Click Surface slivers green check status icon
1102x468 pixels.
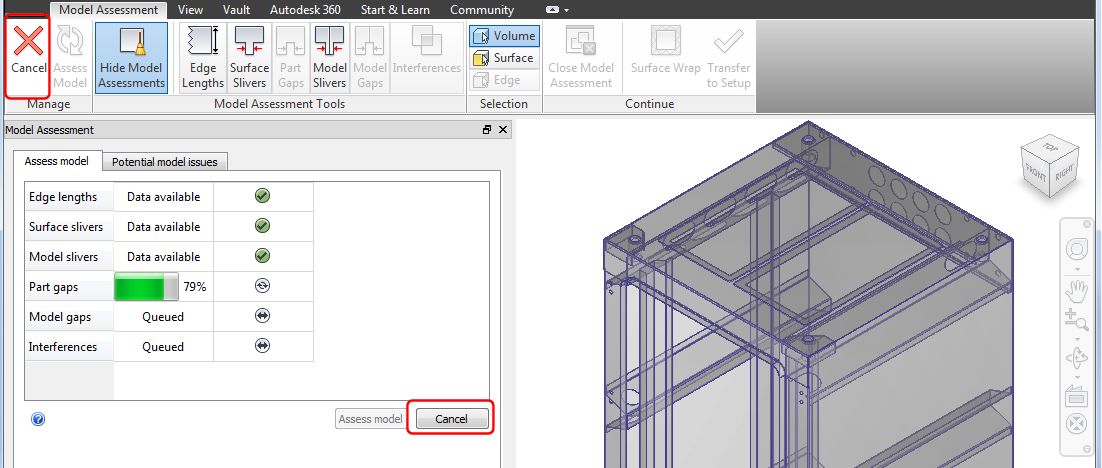[262, 226]
